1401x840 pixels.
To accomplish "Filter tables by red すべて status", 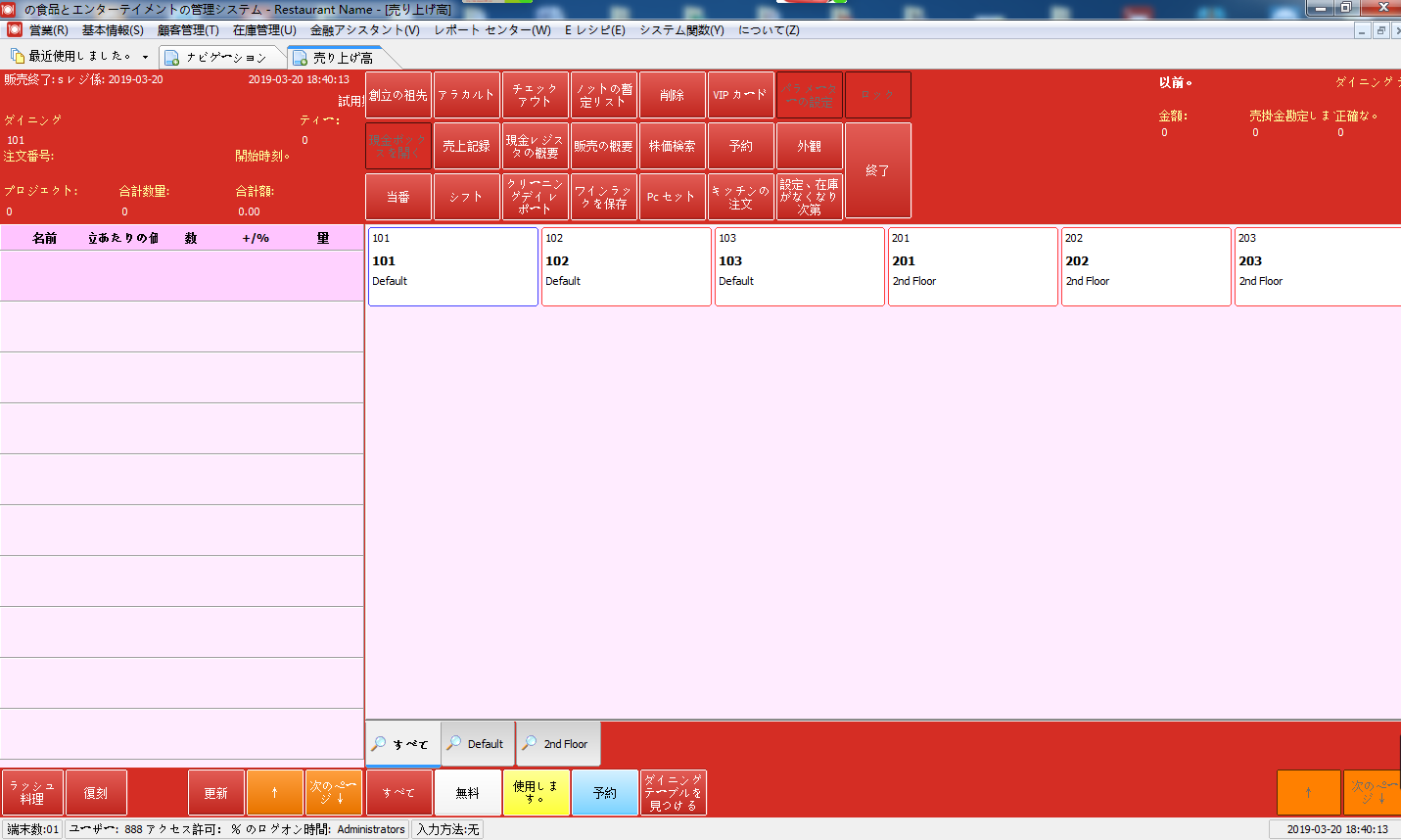I will (399, 793).
